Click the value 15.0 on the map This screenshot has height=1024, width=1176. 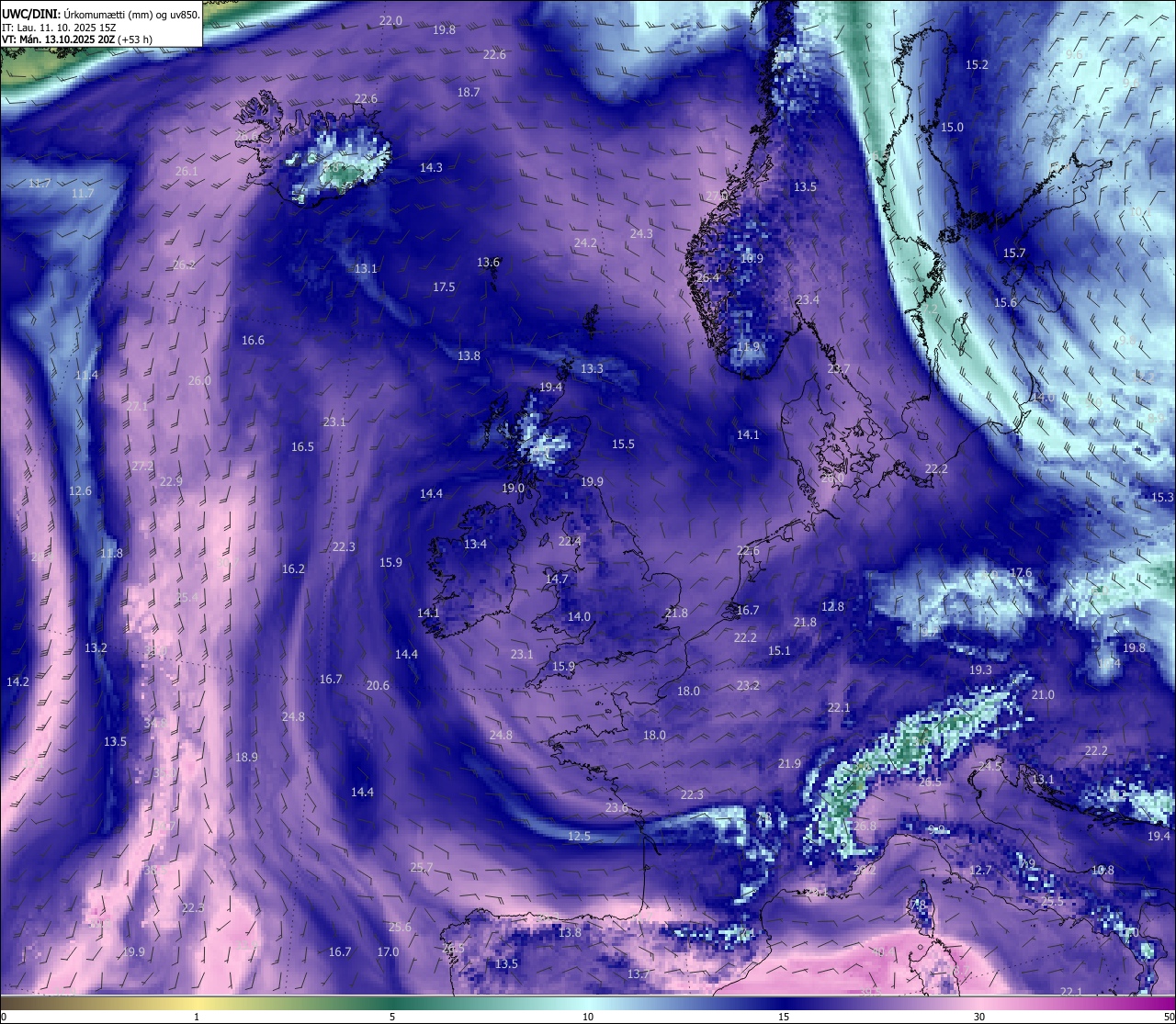pyautogui.click(x=952, y=127)
